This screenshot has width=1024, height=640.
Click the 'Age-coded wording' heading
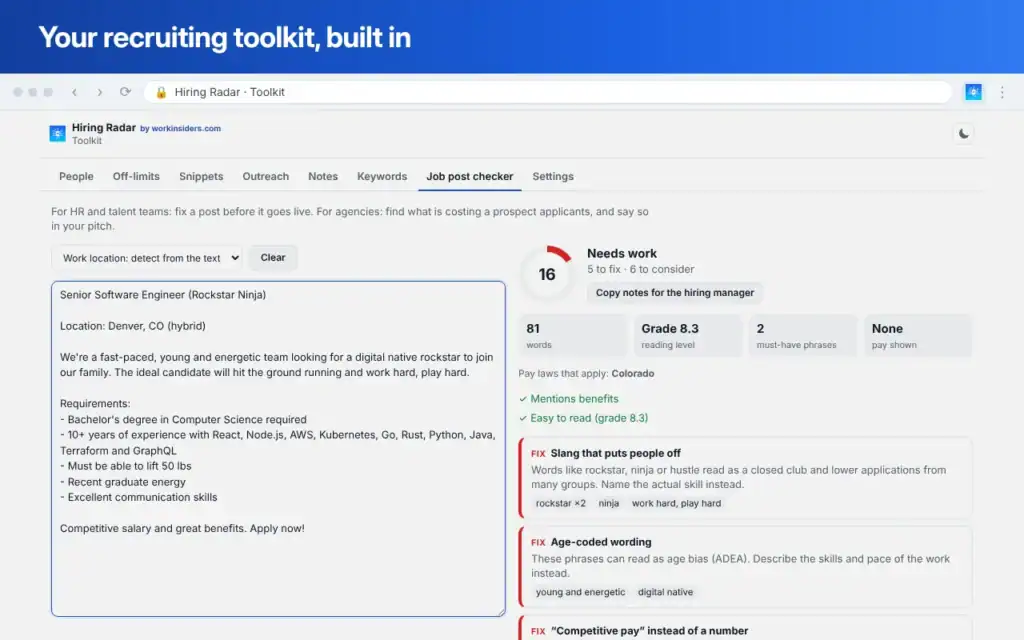click(601, 542)
